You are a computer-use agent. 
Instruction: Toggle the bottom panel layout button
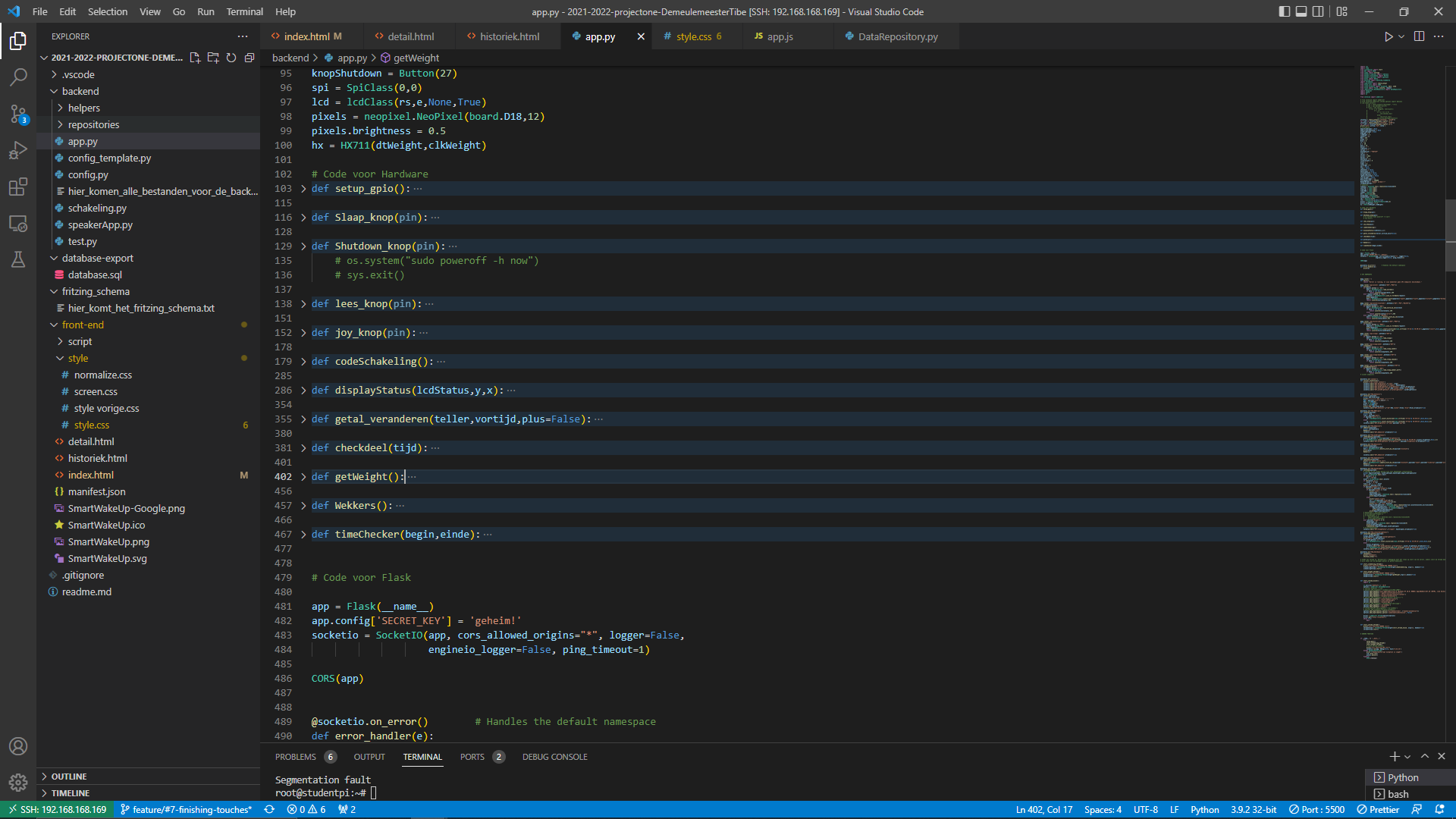click(x=1301, y=11)
